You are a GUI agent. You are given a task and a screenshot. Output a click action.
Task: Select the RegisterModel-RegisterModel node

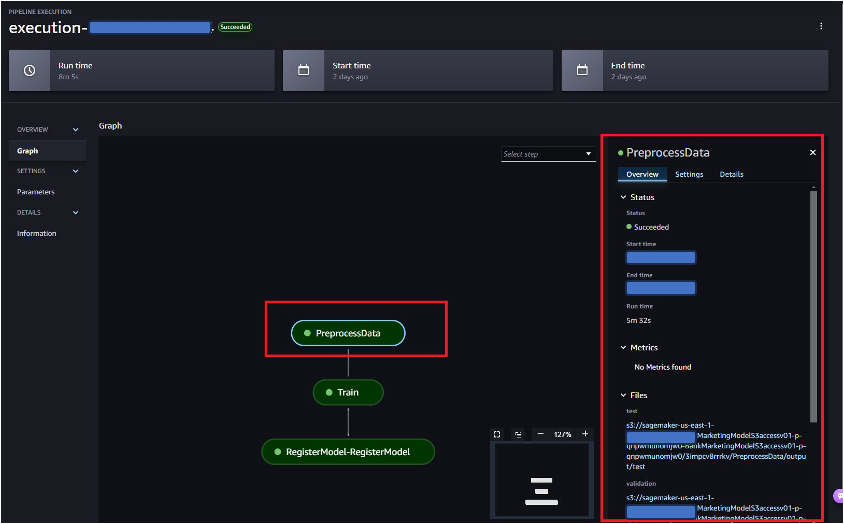pyautogui.click(x=348, y=452)
